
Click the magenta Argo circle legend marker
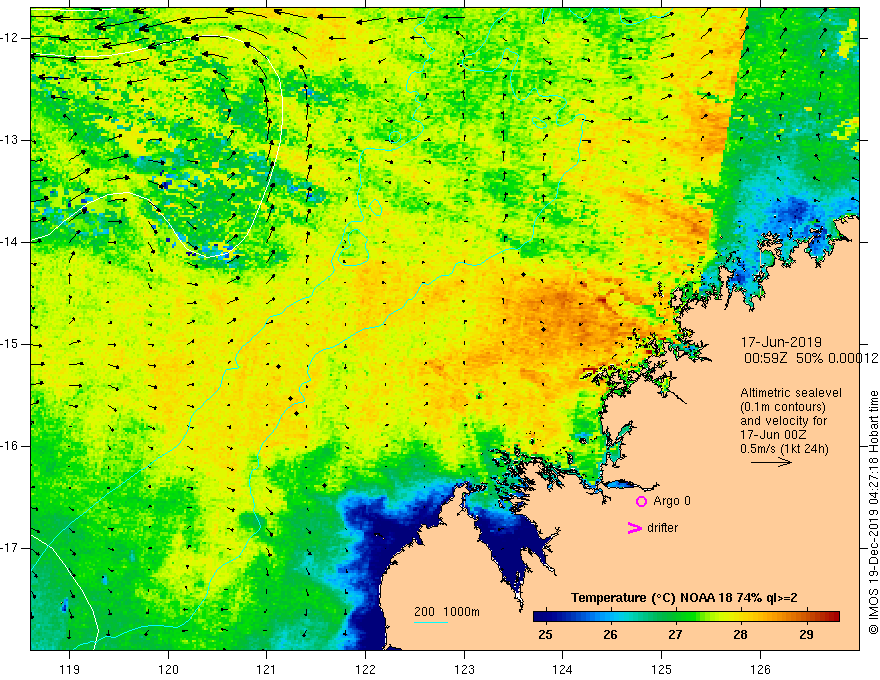coord(641,501)
